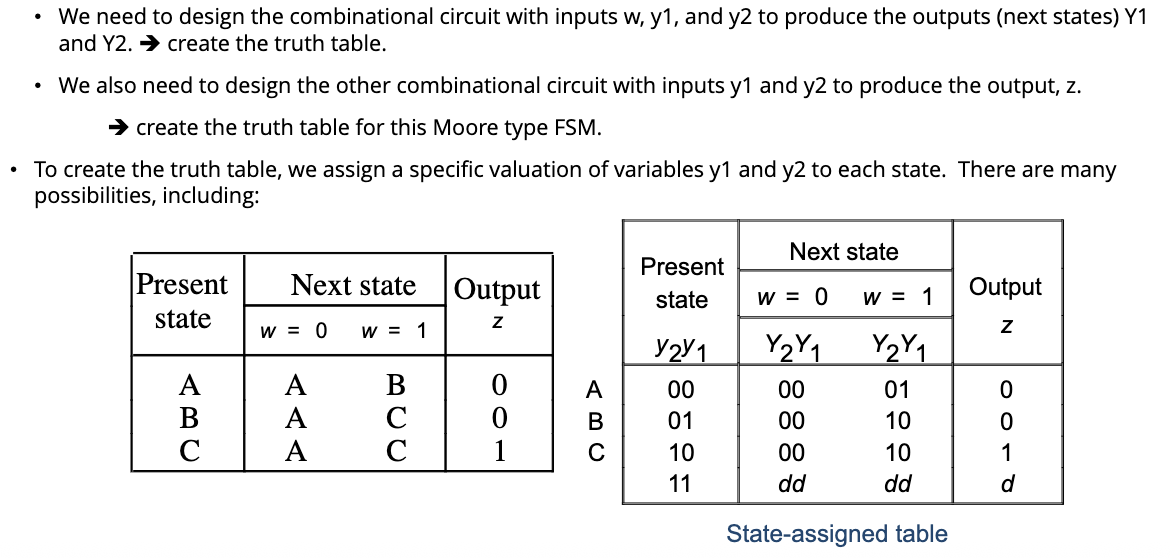Click the 'State-assigned table' caption

point(837,534)
